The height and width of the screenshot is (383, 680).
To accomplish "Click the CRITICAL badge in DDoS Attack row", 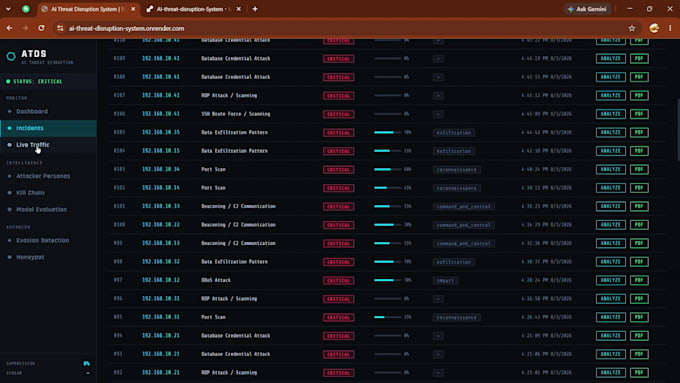I will 339,281.
